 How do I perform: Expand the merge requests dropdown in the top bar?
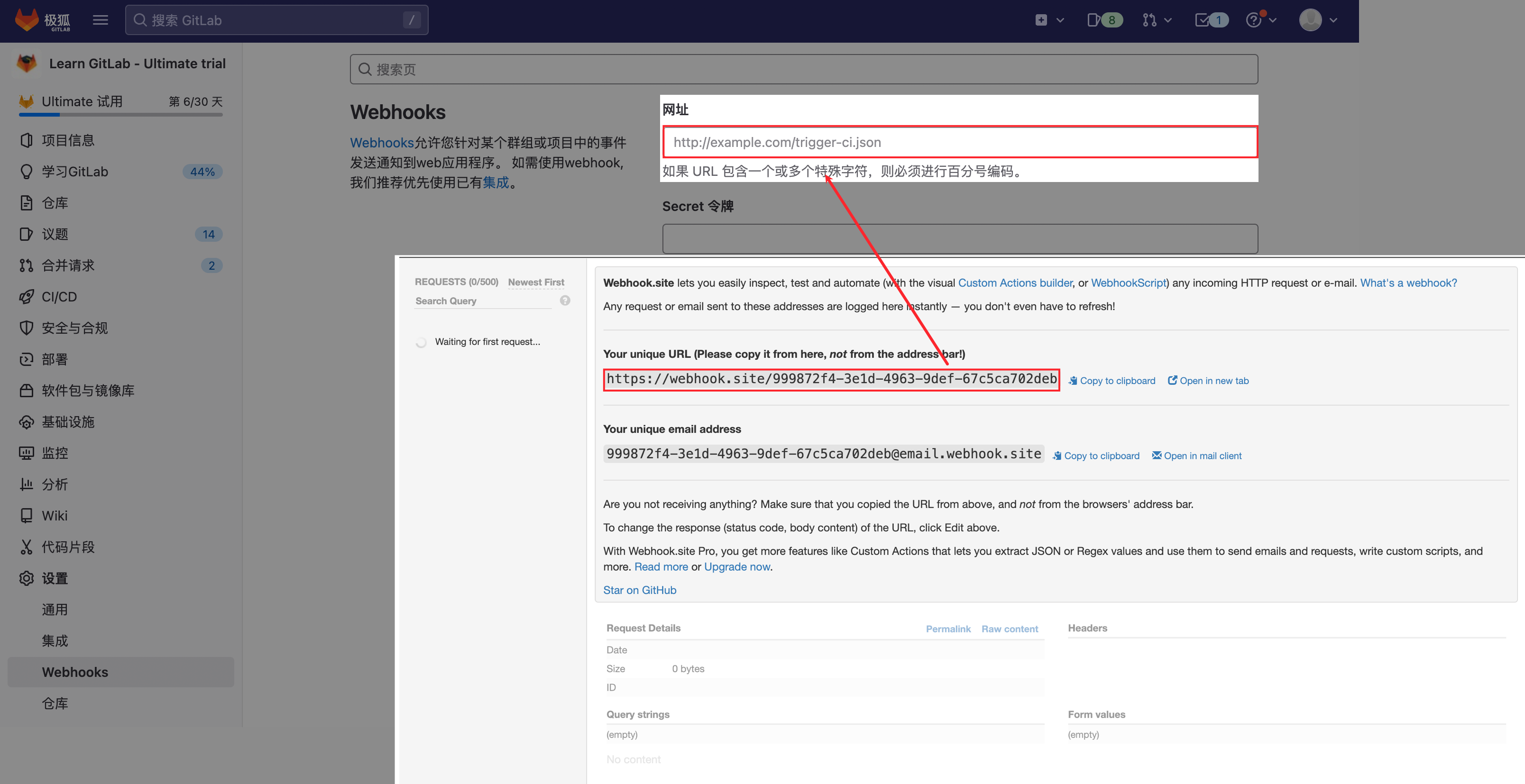[x=1157, y=20]
